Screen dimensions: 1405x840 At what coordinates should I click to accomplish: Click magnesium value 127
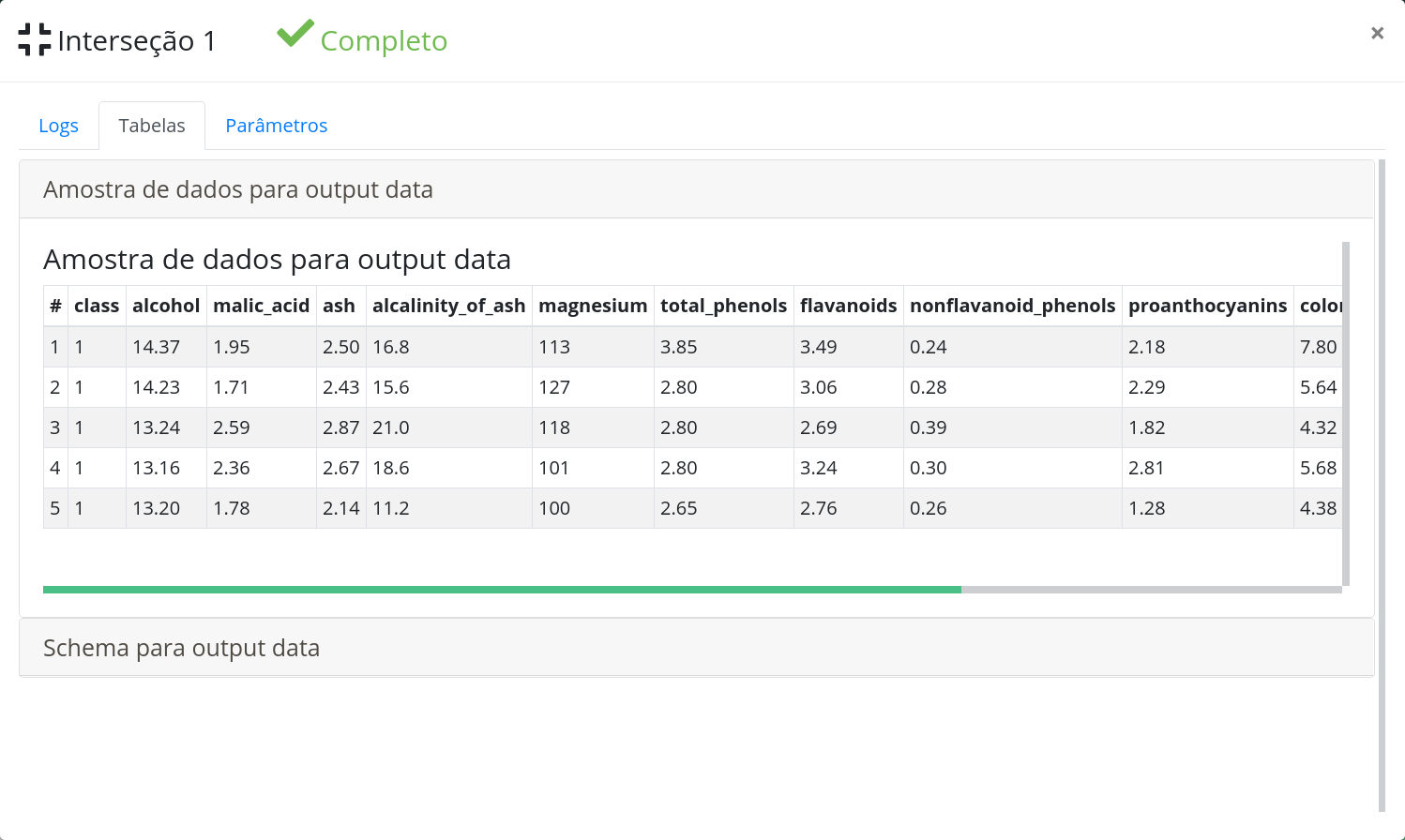click(554, 387)
